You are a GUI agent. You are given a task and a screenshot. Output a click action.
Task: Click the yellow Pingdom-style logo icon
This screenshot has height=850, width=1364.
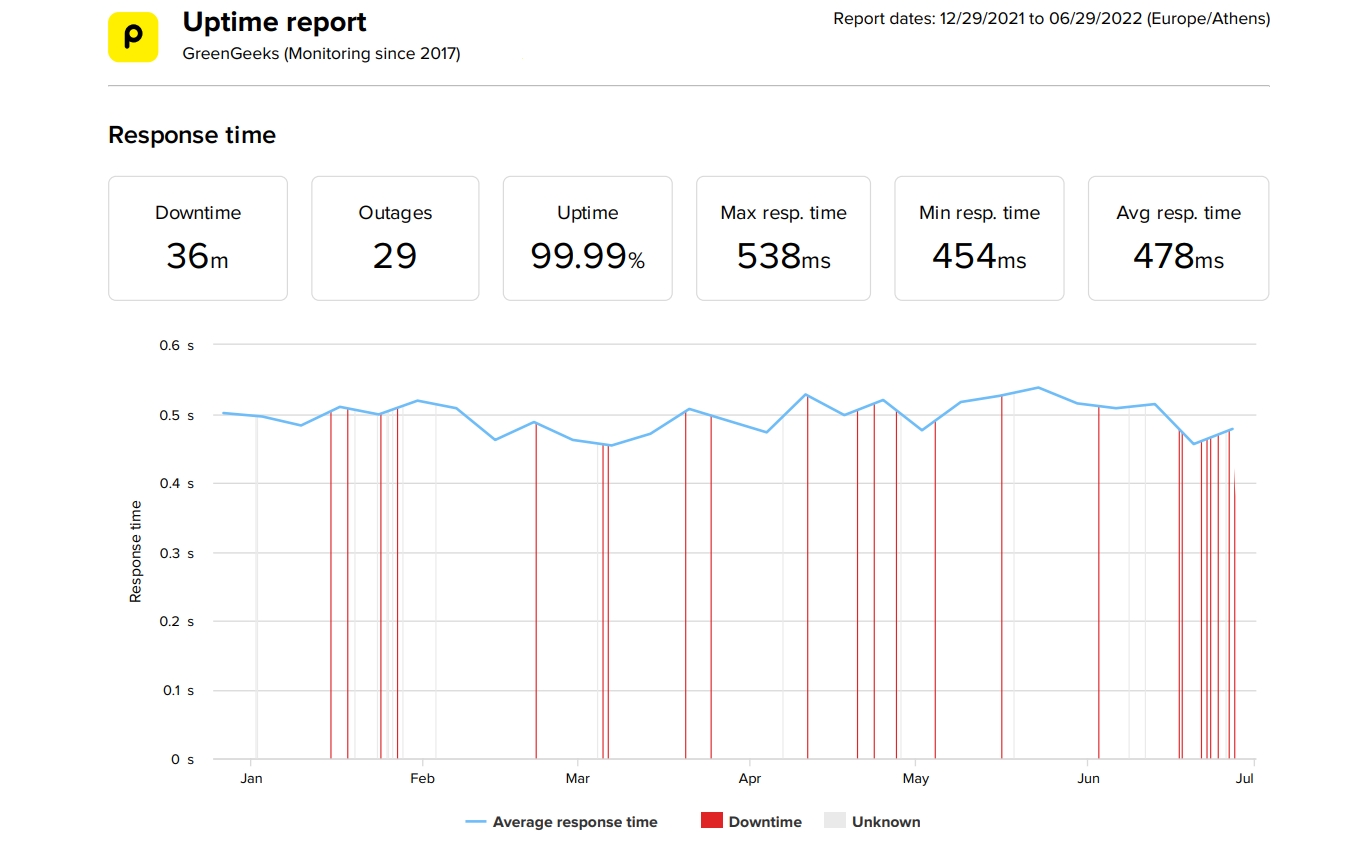pos(133,37)
